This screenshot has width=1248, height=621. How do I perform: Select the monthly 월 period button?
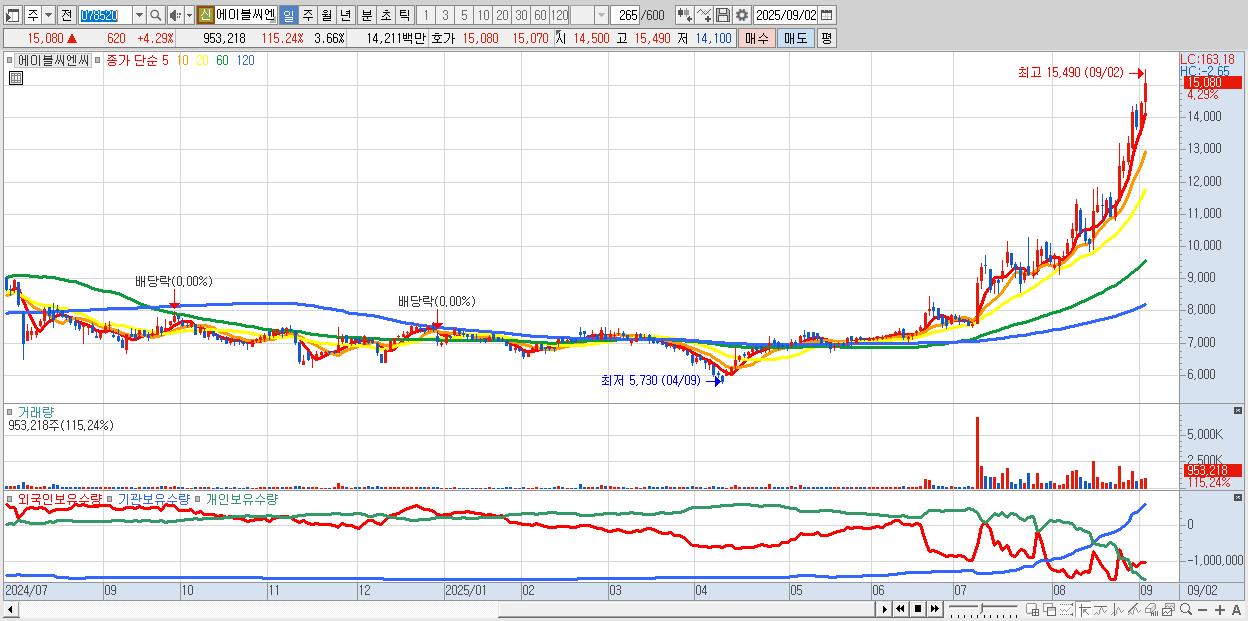point(326,15)
